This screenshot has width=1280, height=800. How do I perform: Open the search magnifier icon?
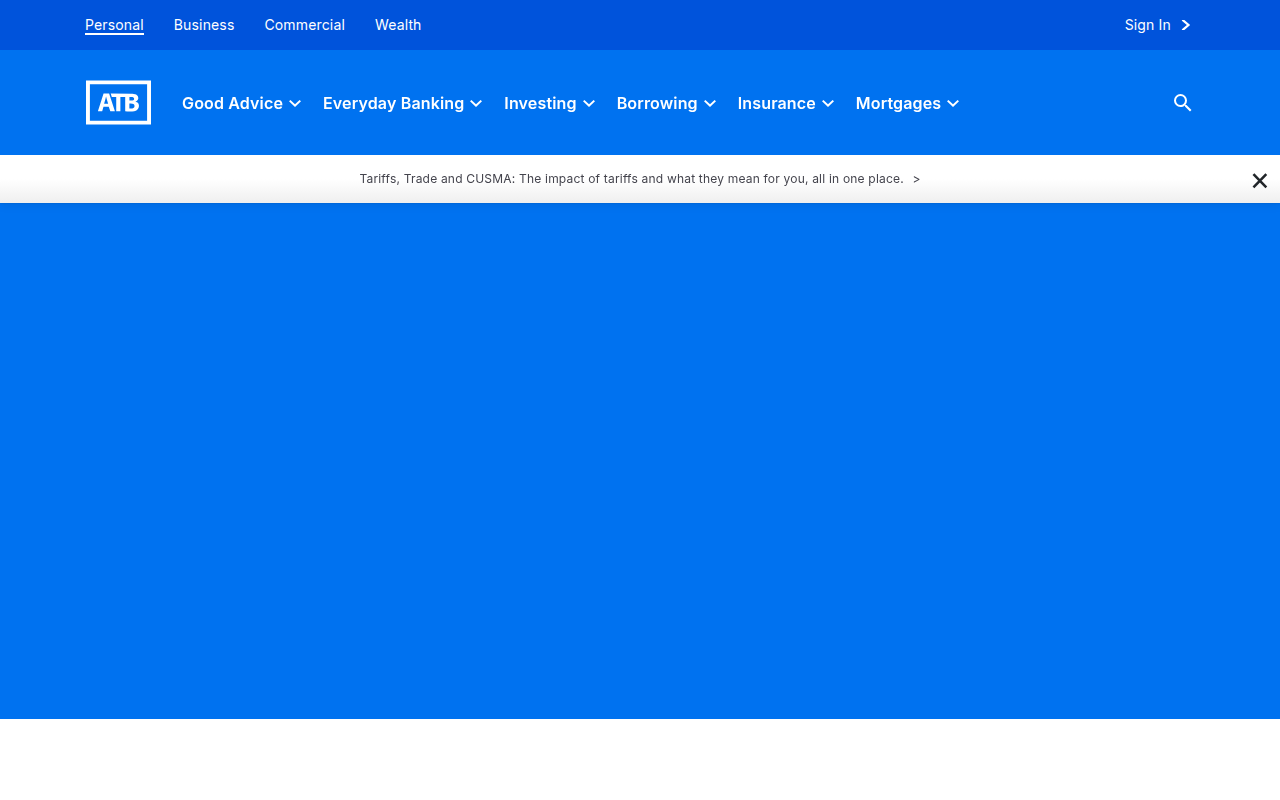1182,102
